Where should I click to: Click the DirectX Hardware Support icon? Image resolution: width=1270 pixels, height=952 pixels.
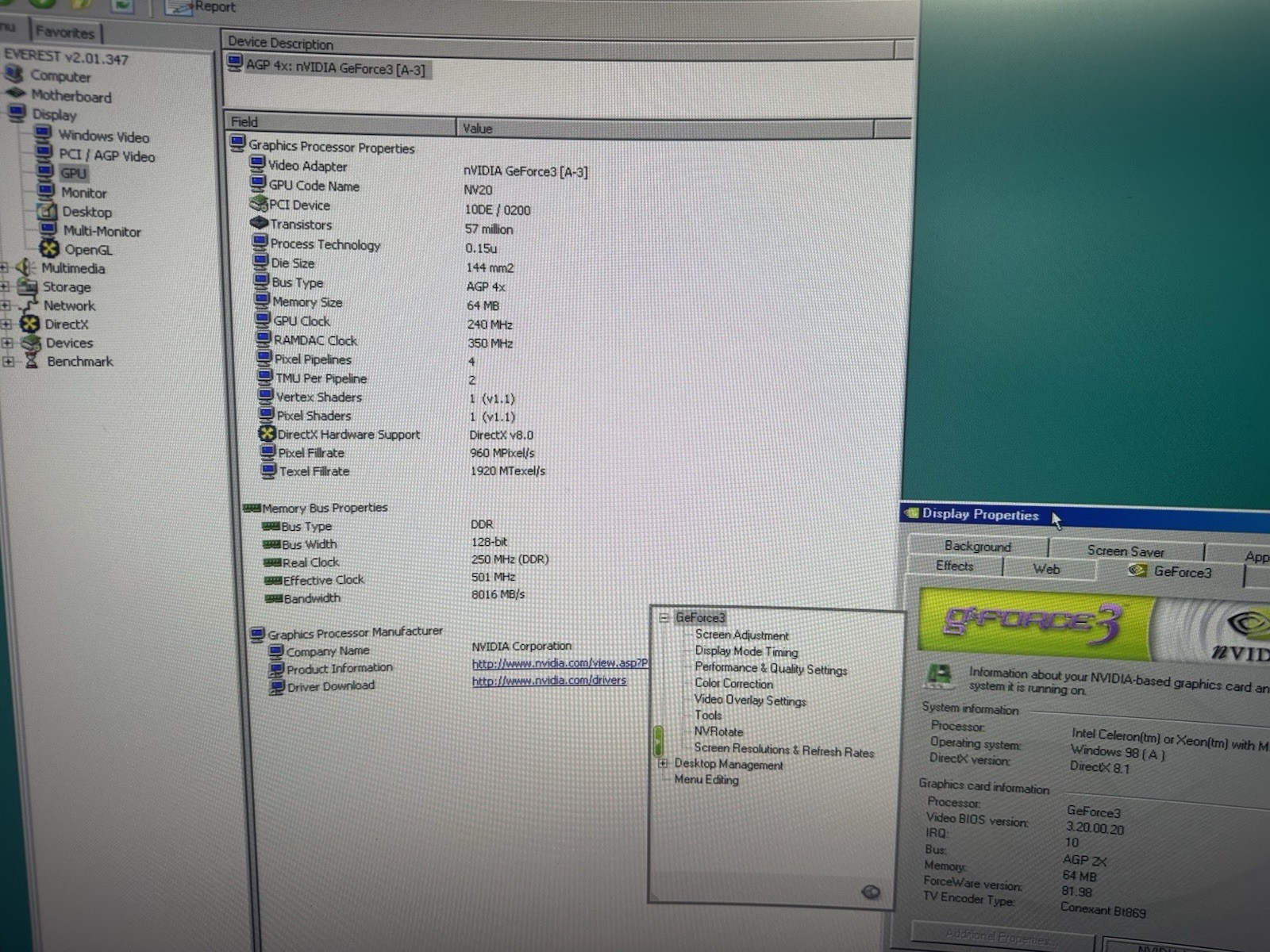click(x=267, y=433)
